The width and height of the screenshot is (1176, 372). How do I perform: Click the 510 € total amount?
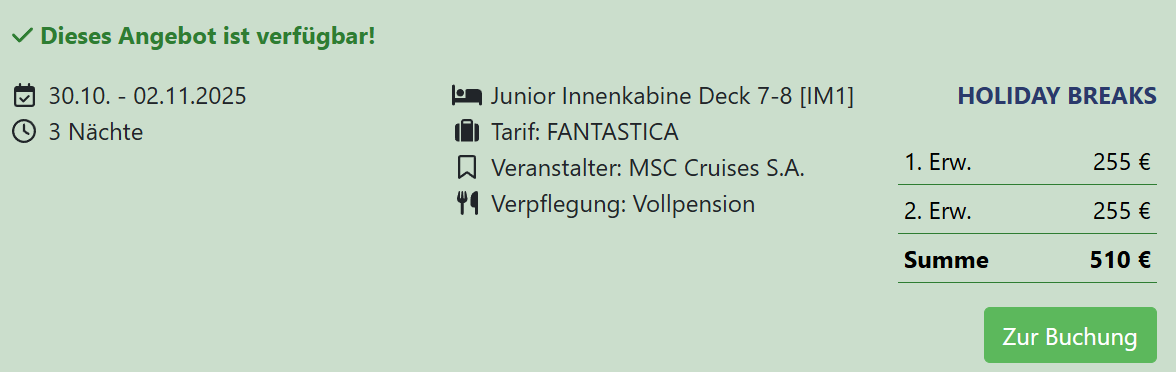(x=1120, y=260)
